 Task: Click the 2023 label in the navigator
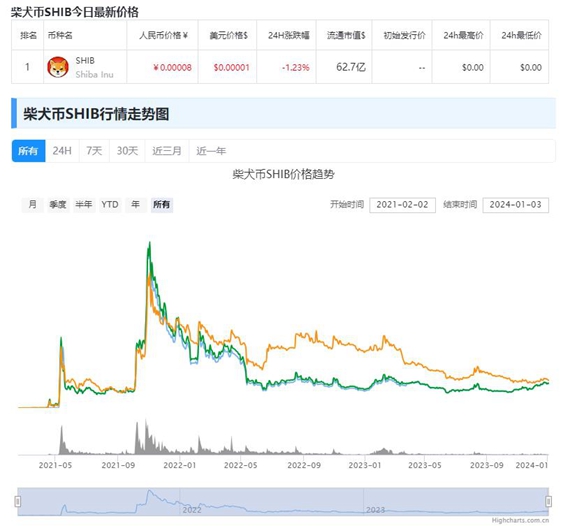pos(375,510)
